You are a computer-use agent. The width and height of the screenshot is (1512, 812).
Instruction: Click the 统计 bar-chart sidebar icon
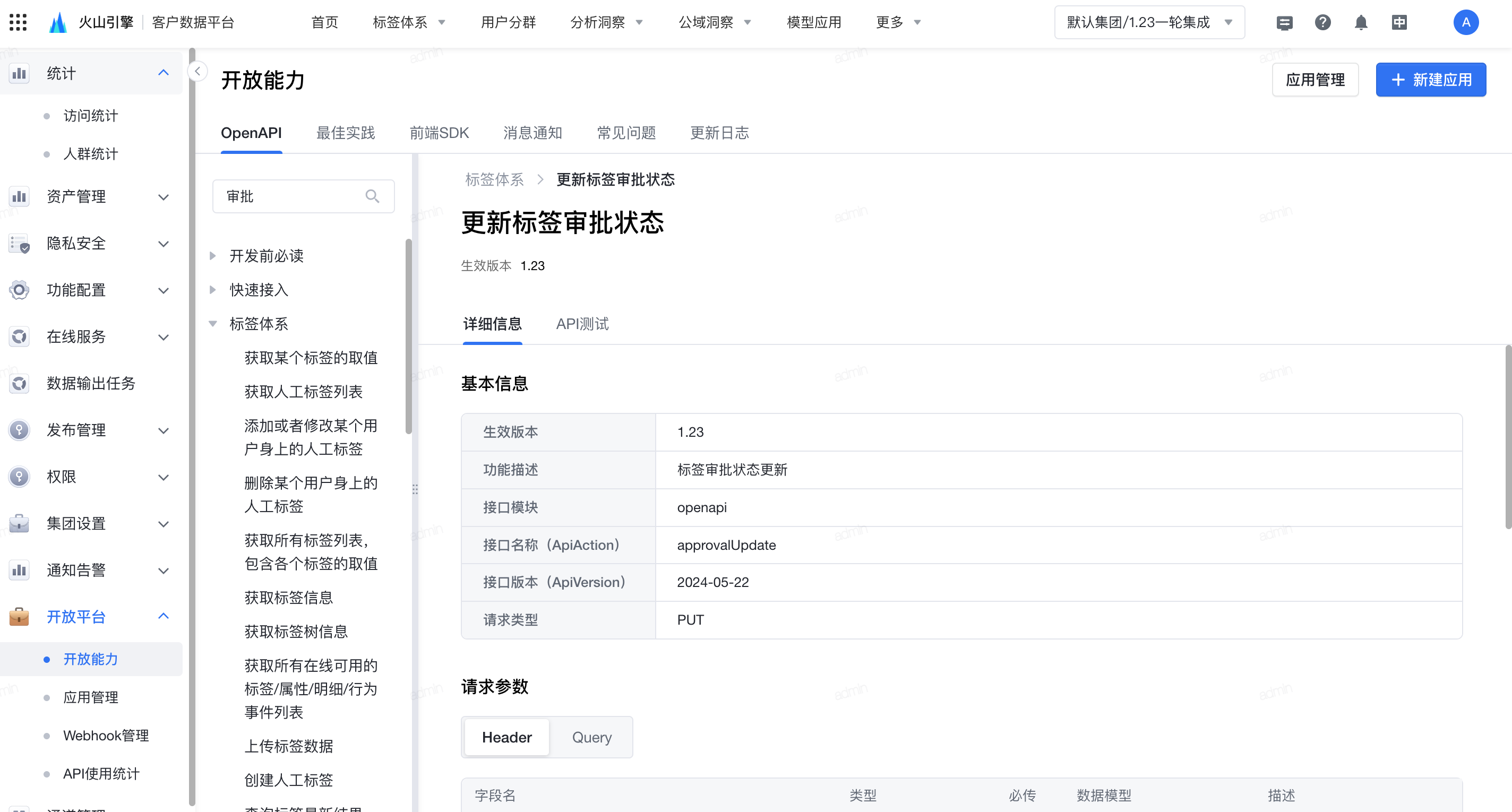point(19,73)
